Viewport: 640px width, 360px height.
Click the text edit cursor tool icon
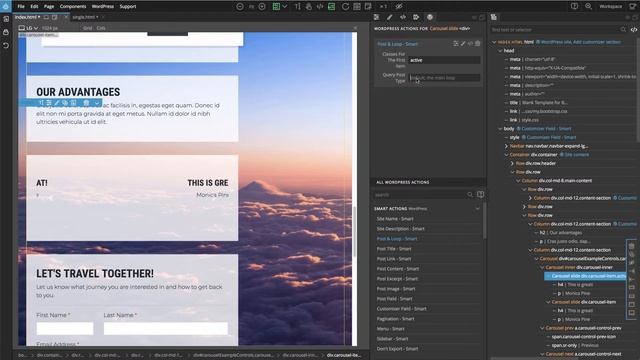(298, 7)
